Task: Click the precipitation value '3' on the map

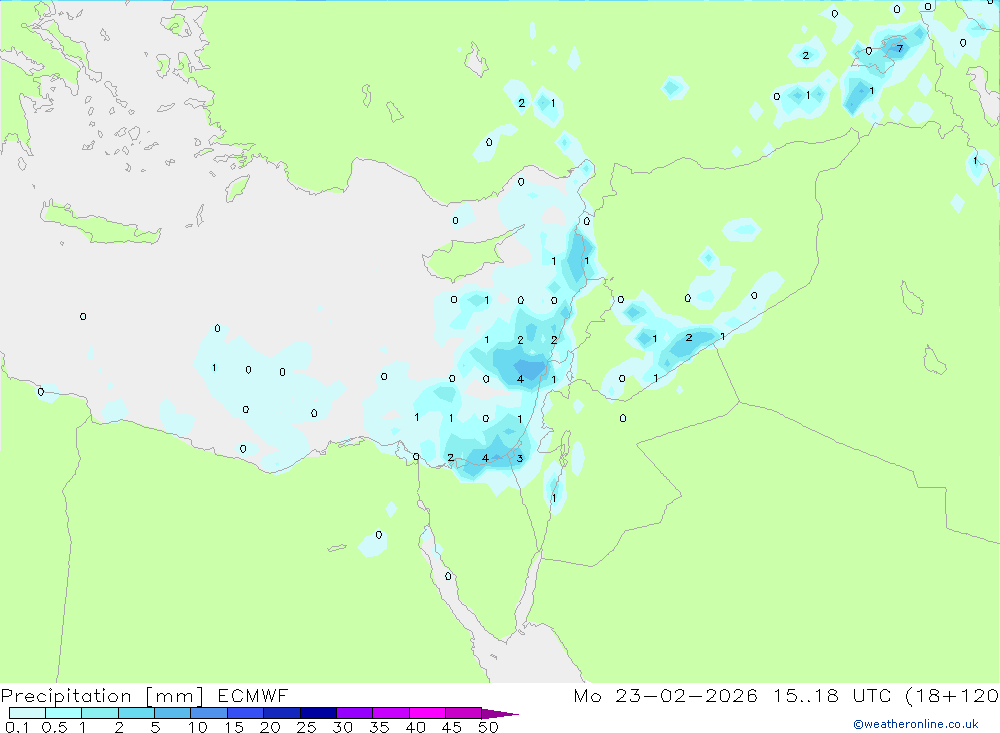Action: tap(520, 458)
